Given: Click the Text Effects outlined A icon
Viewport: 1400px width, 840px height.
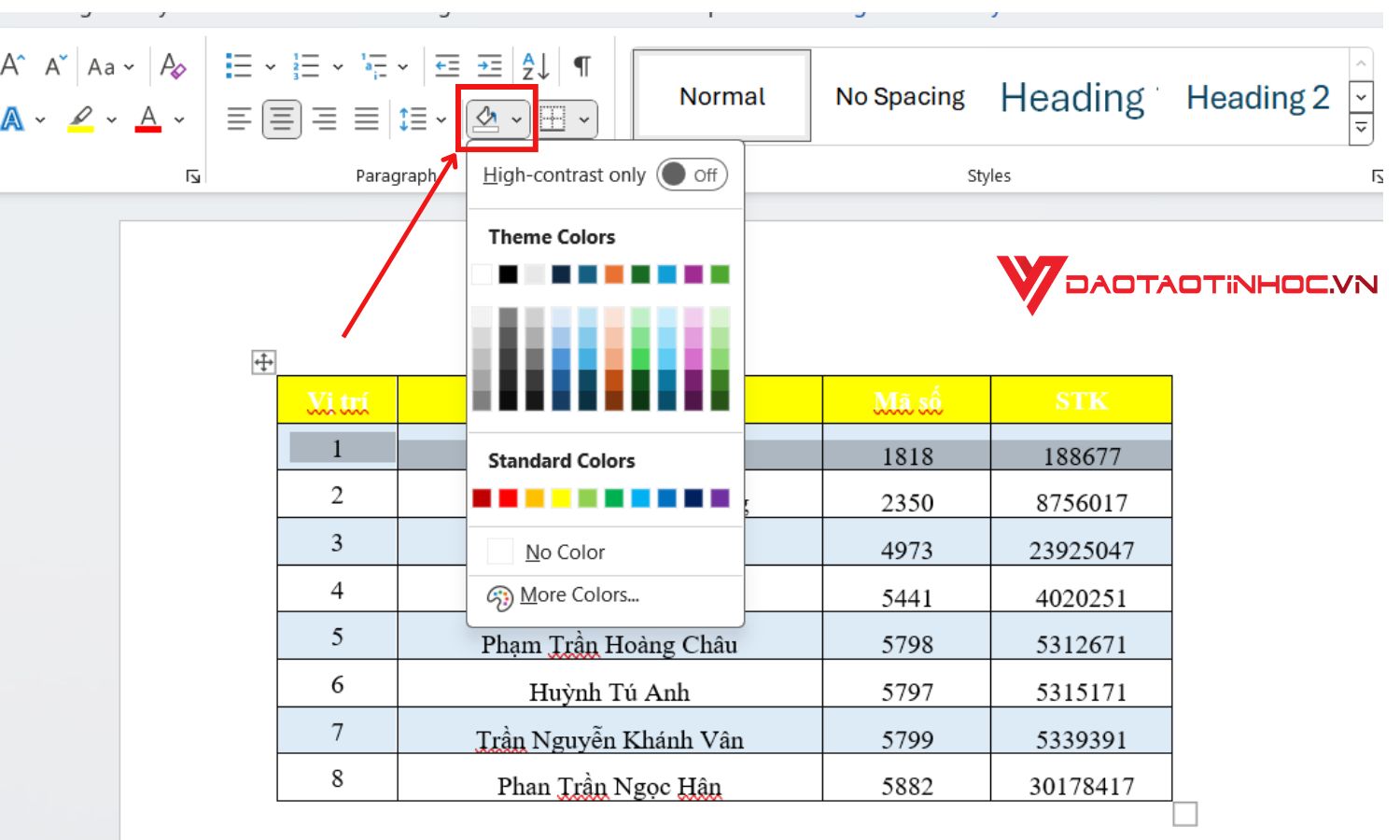Looking at the screenshot, I should pos(13,119).
